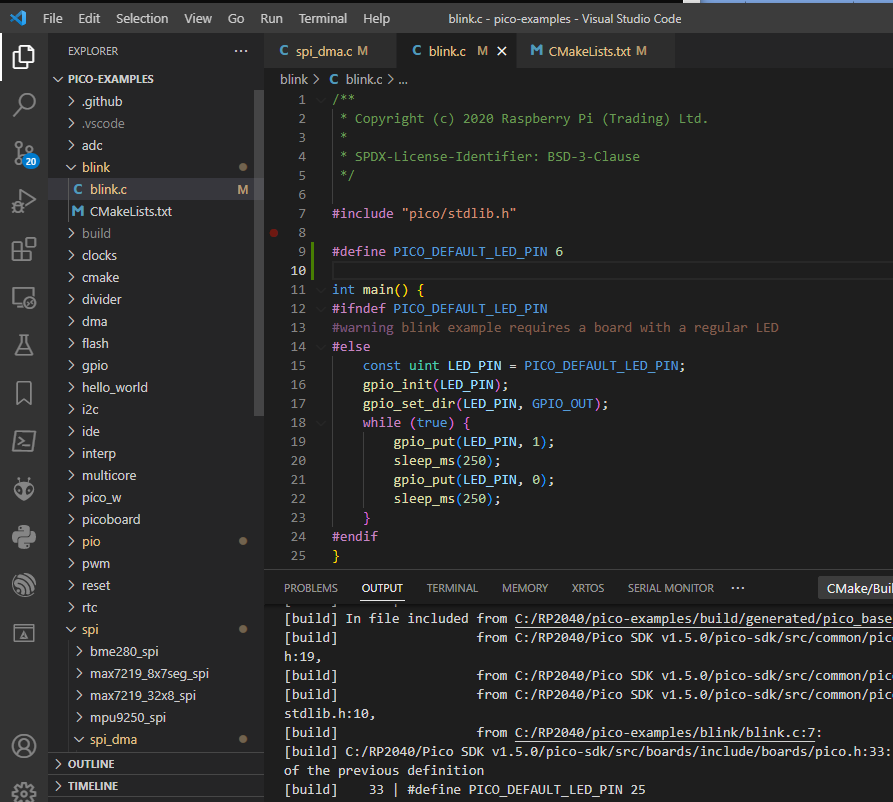Image resolution: width=893 pixels, height=802 pixels.
Task: Collapse the PICO-EXAMPLES root folder
Action: (58, 79)
